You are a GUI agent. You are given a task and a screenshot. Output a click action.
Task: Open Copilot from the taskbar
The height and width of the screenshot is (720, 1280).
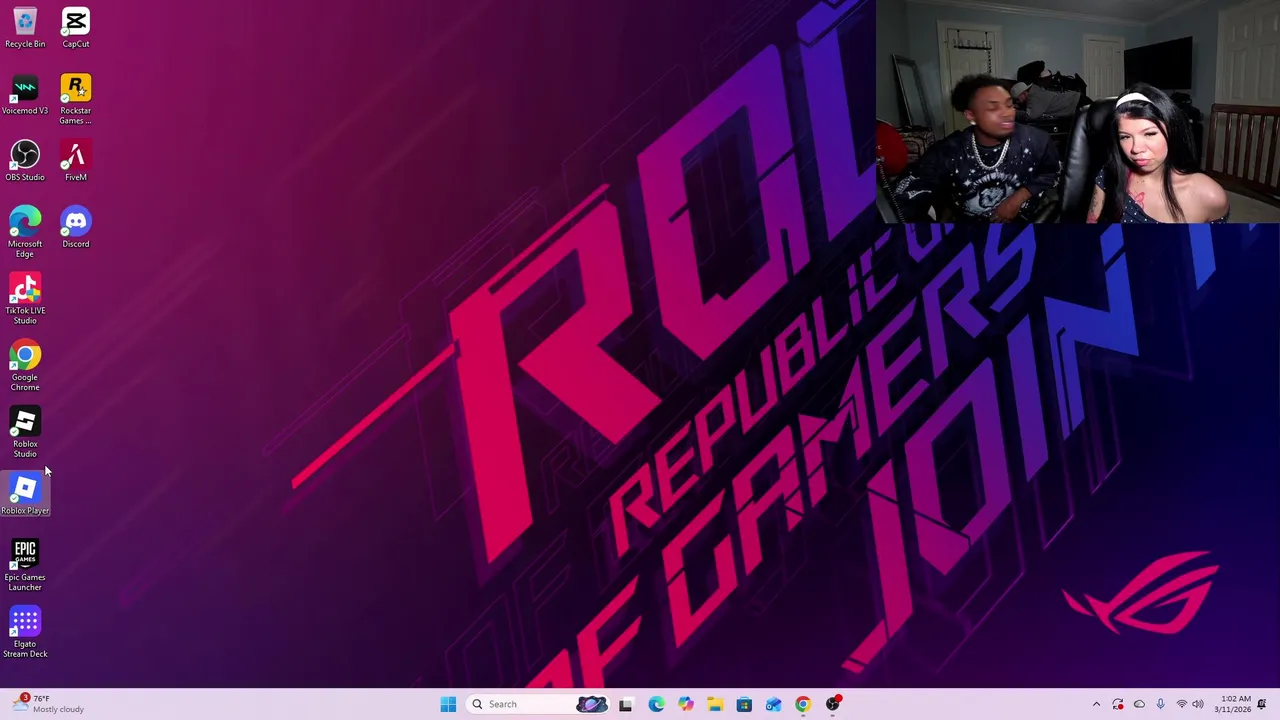pyautogui.click(x=685, y=704)
